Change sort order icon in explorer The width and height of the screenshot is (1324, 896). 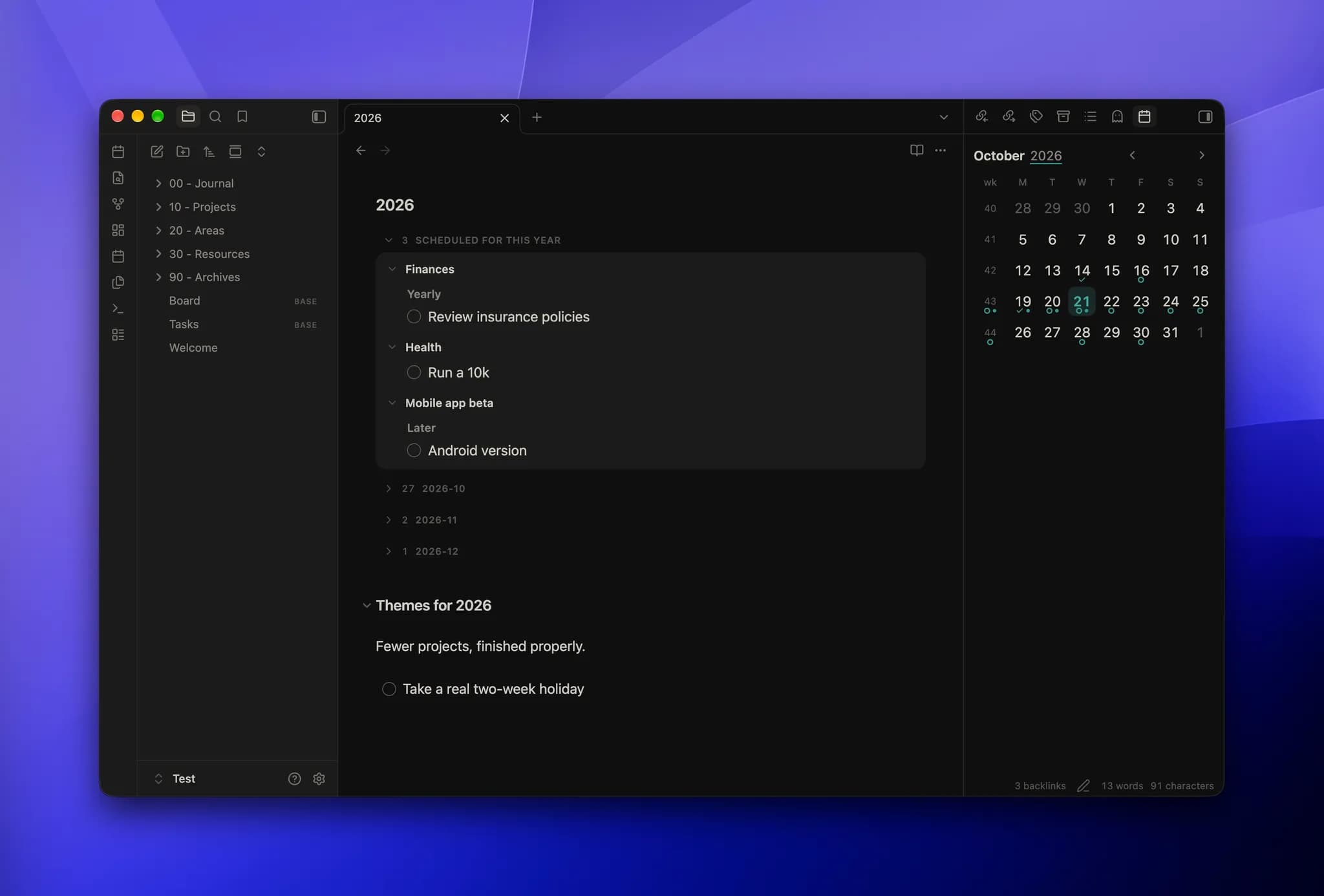click(209, 151)
